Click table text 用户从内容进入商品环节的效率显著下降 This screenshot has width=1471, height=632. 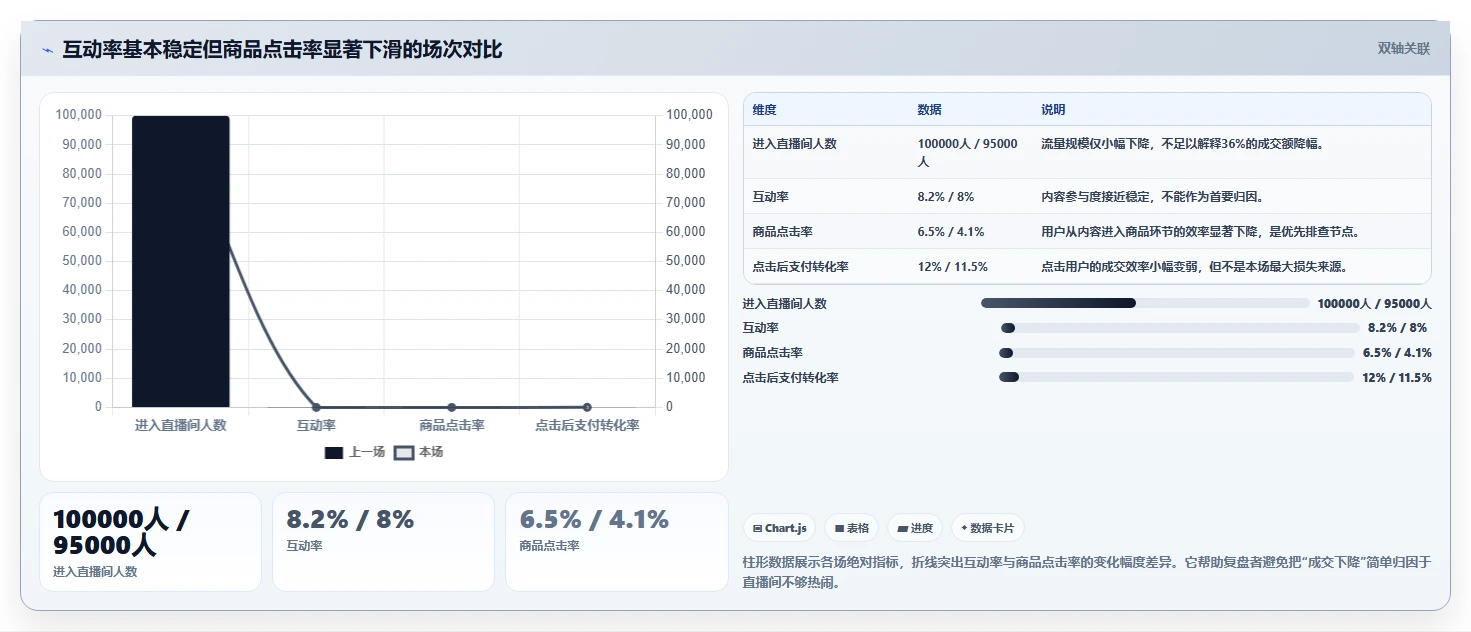(x=1149, y=232)
